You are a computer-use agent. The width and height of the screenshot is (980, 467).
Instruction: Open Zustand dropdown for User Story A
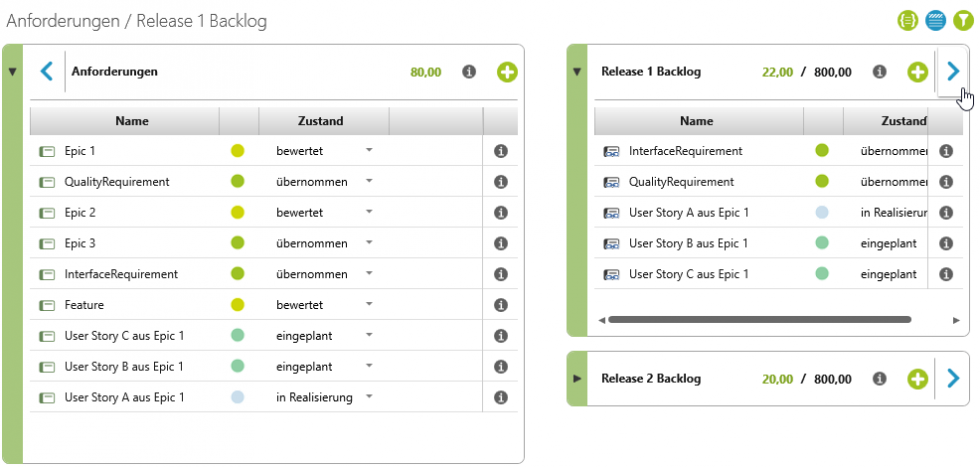pos(369,397)
